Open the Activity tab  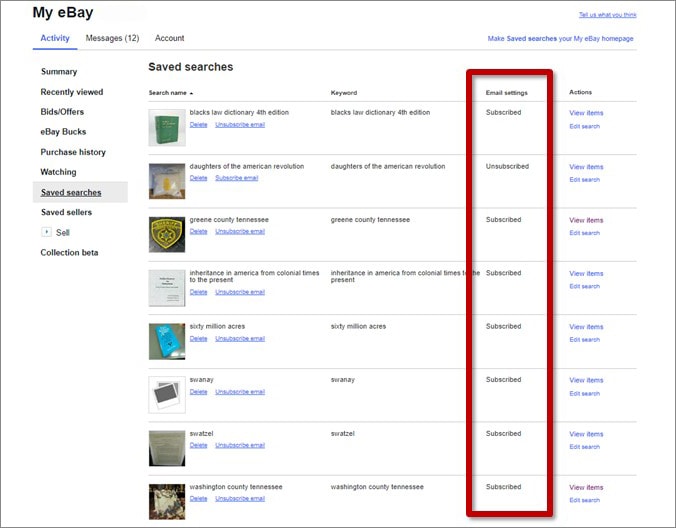tap(55, 38)
